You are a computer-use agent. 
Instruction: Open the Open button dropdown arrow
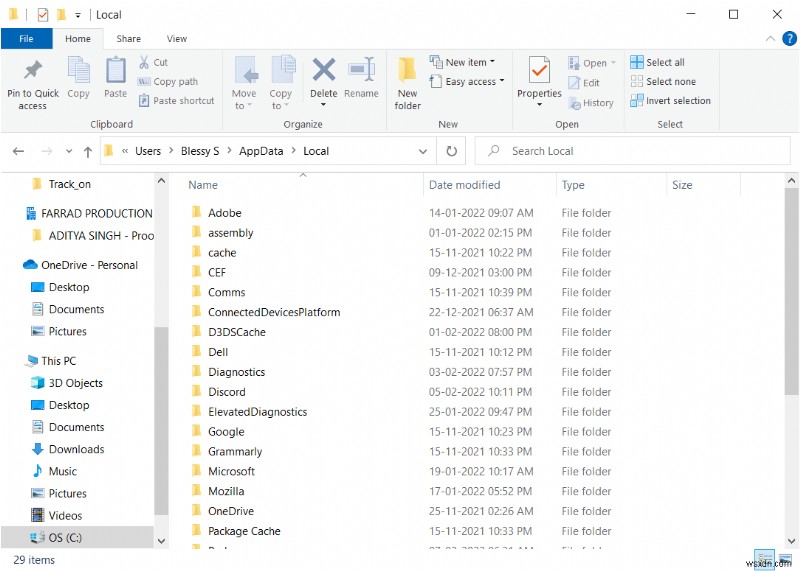tap(613, 63)
